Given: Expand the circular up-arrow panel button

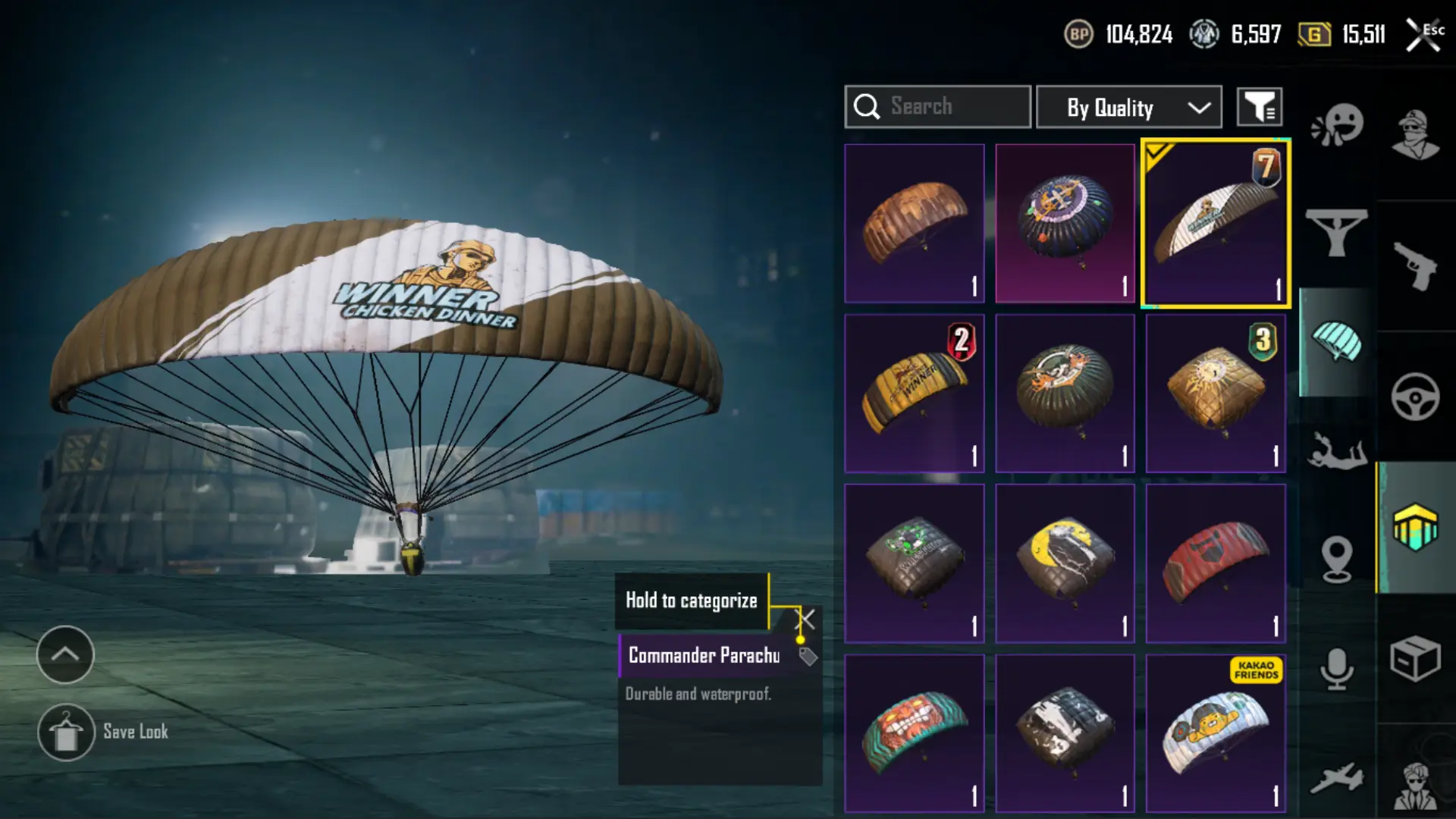Looking at the screenshot, I should tap(65, 654).
